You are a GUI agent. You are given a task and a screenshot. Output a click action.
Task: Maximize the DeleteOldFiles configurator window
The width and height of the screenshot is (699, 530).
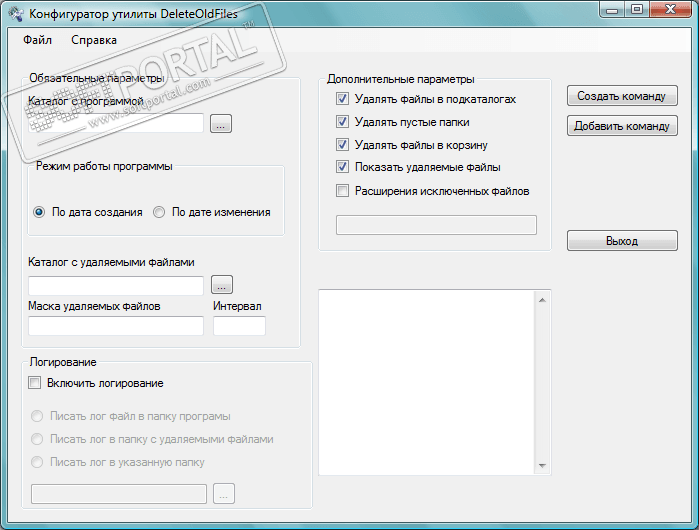[x=637, y=10]
